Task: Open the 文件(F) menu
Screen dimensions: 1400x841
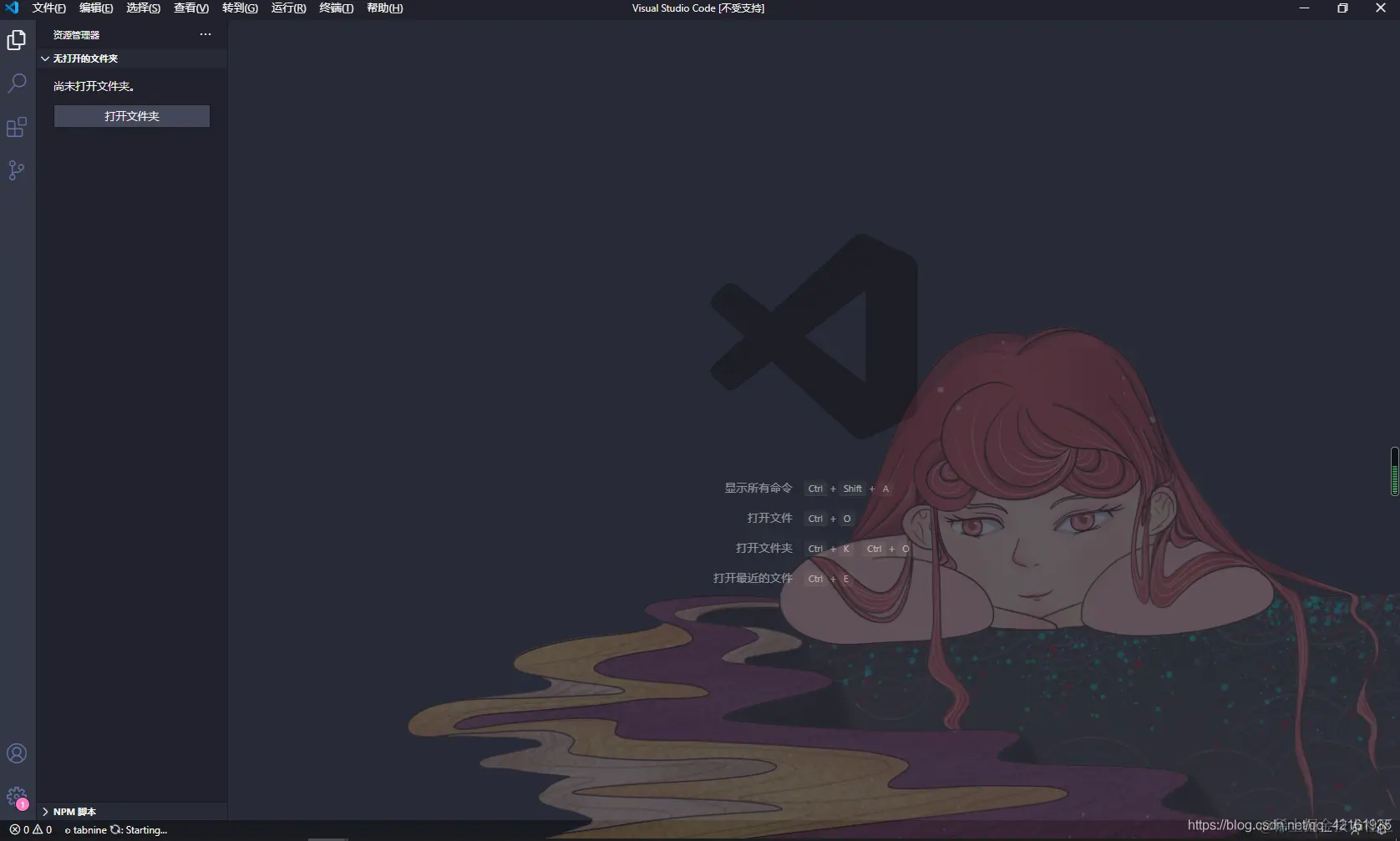Action: point(48,8)
